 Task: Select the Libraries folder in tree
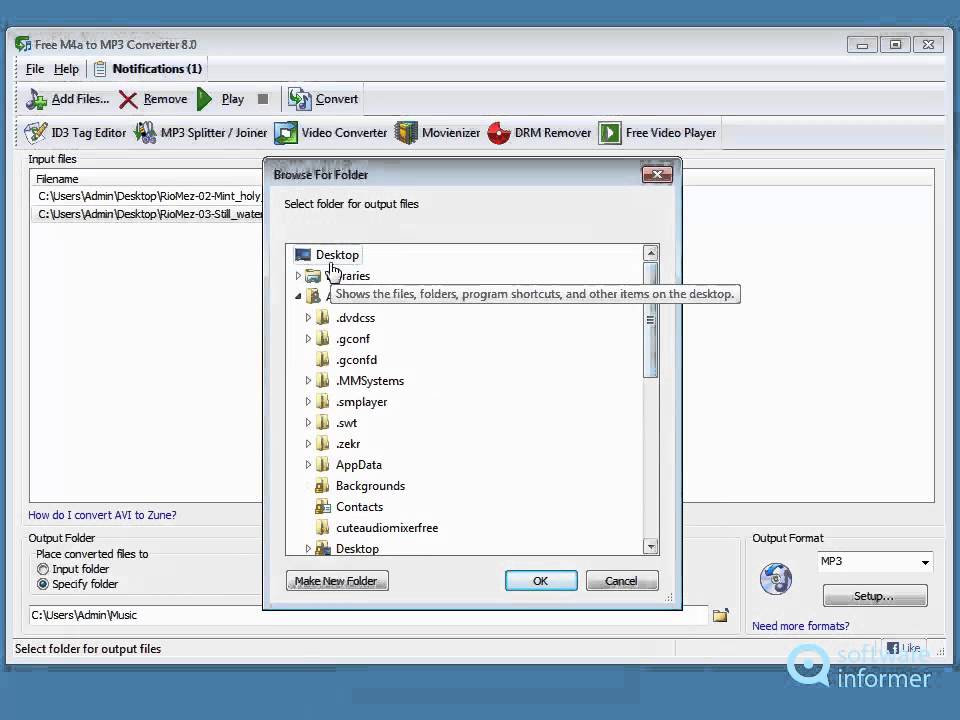pyautogui.click(x=340, y=276)
